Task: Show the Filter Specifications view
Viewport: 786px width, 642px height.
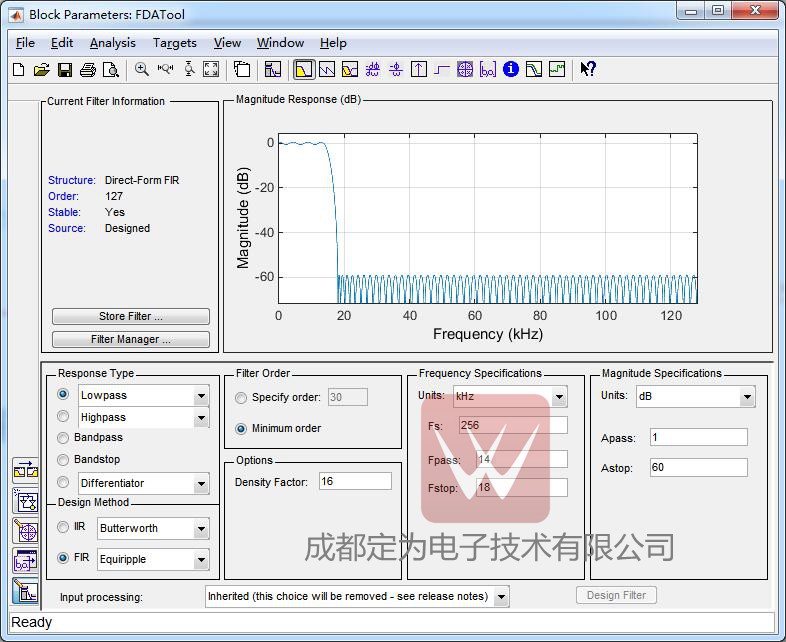Action: (x=273, y=69)
